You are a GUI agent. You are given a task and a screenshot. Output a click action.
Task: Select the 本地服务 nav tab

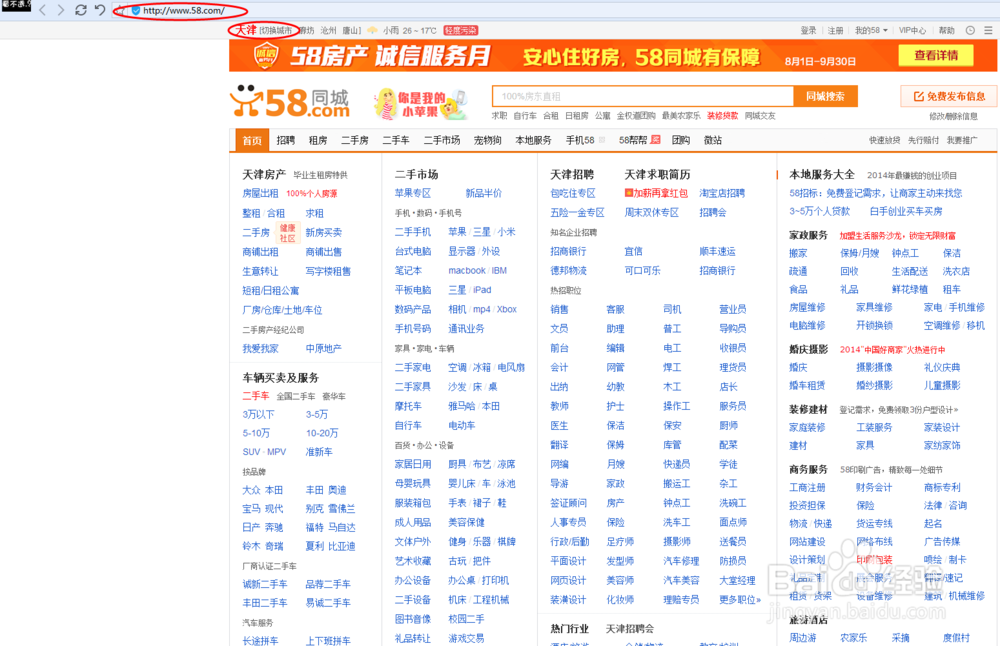click(x=533, y=140)
